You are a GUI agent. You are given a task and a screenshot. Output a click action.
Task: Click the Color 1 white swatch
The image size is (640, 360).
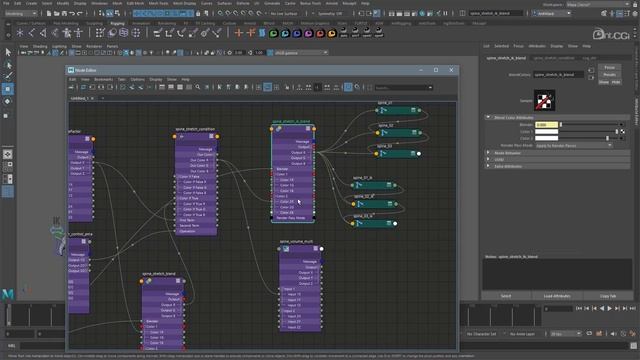point(546,132)
